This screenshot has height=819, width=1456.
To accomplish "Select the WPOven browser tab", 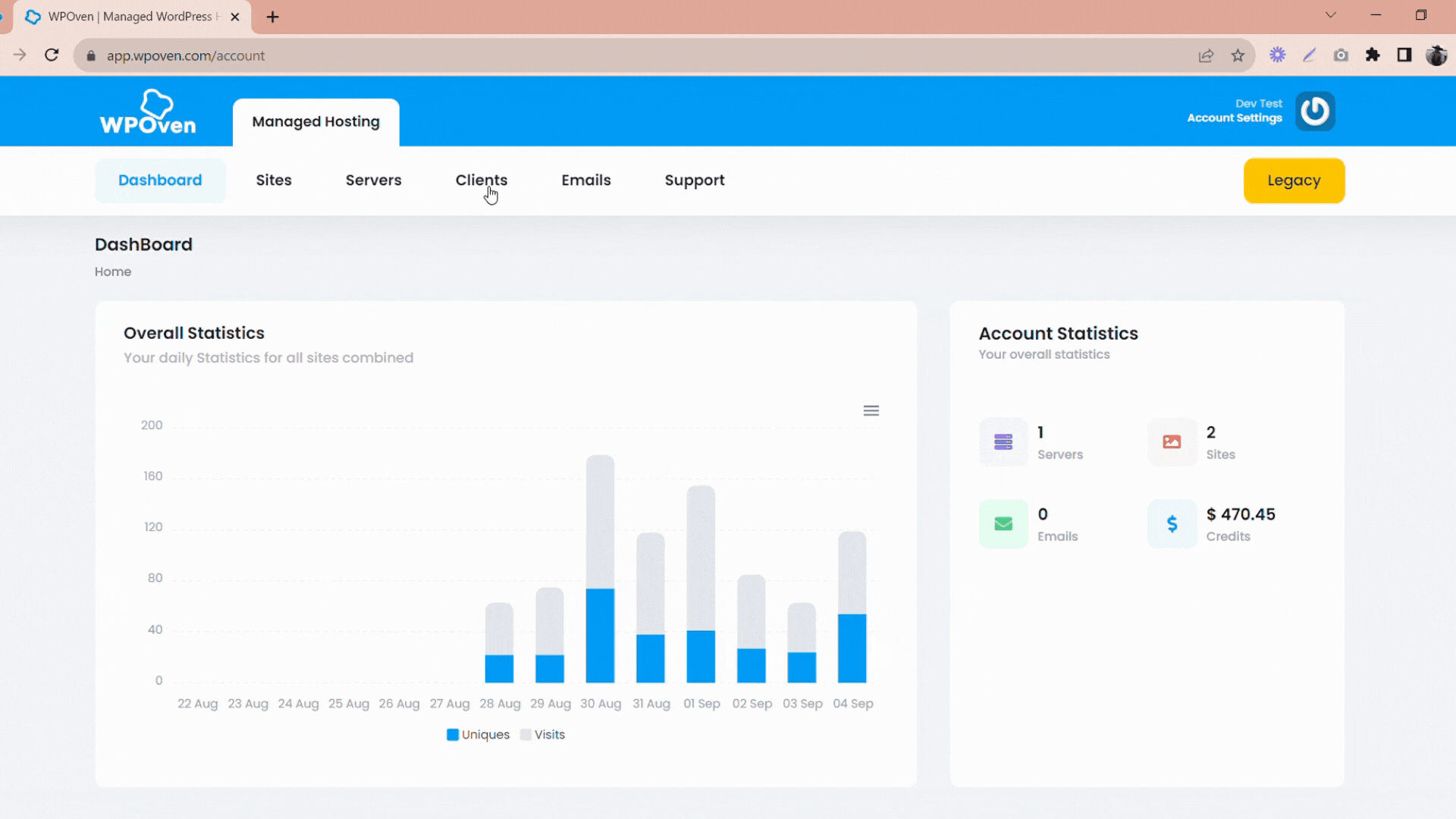I will click(x=133, y=17).
